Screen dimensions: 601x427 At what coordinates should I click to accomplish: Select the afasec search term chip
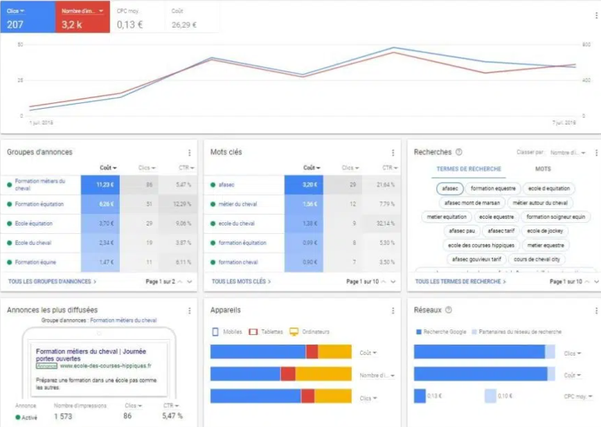point(450,188)
